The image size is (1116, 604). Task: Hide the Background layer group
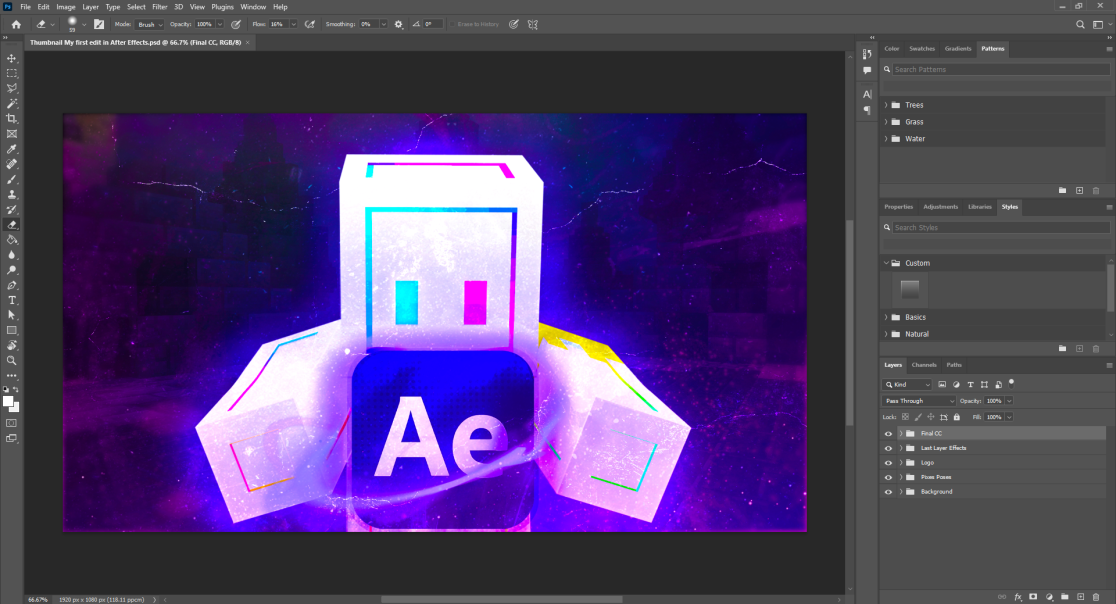888,492
